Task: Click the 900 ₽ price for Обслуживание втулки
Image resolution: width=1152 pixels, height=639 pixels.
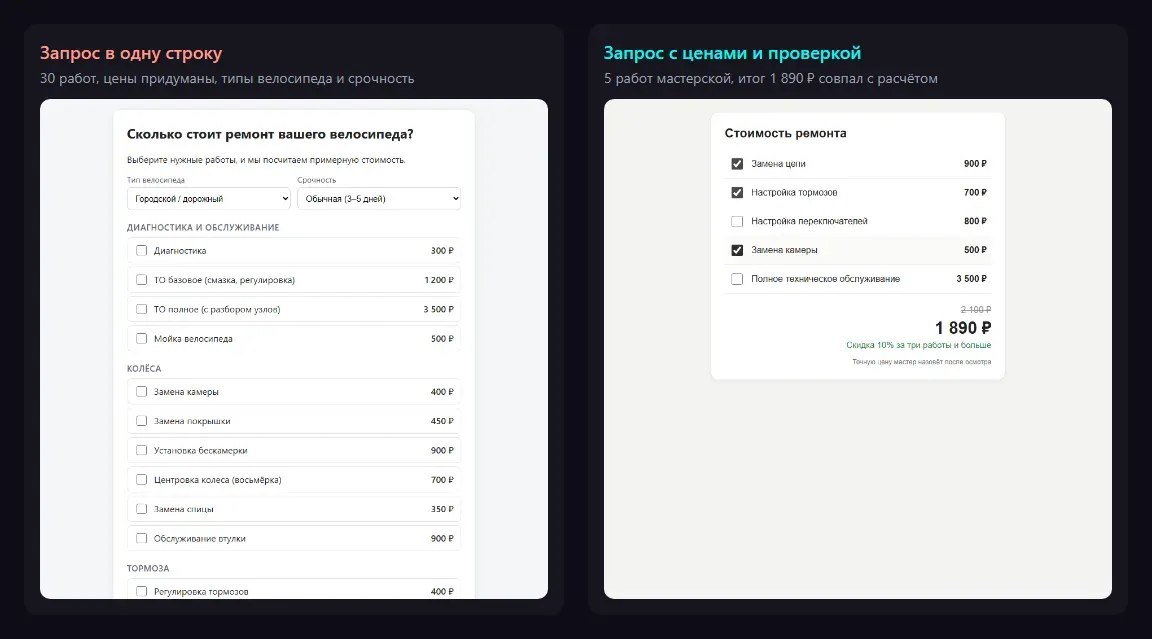Action: 442,538
